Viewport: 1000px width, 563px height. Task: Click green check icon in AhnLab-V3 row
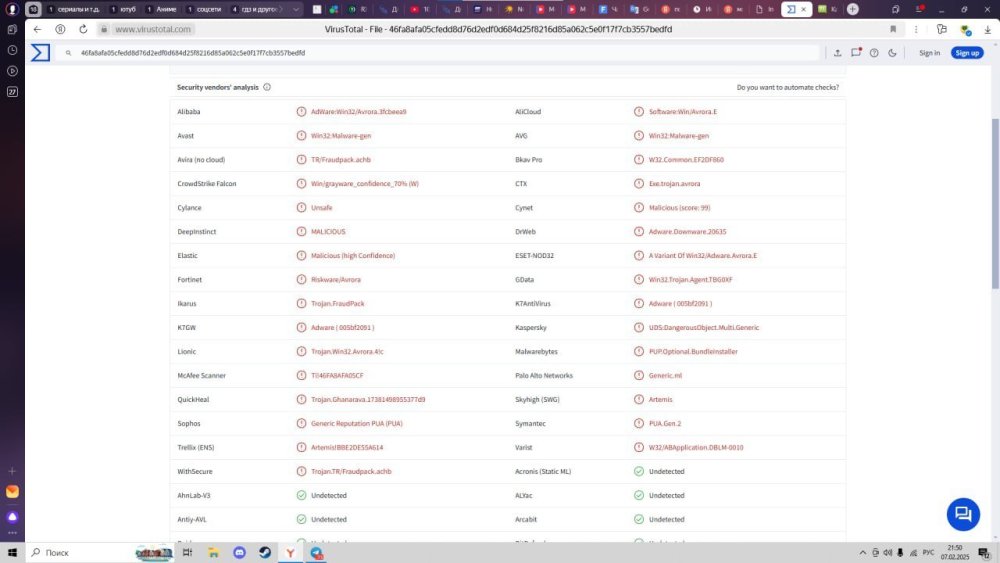(301, 495)
